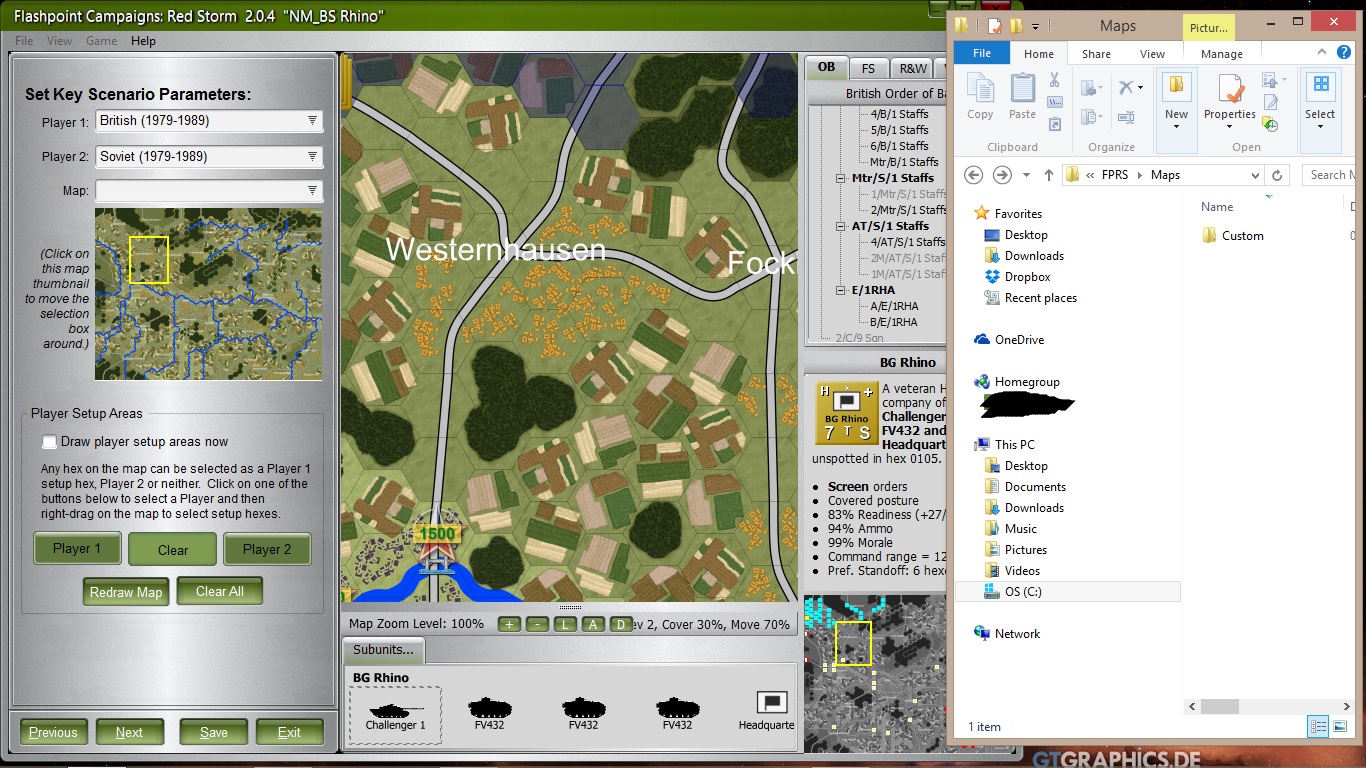Screen dimensions: 1366x768
Task: Switch Explorer to details view button
Action: [1318, 727]
